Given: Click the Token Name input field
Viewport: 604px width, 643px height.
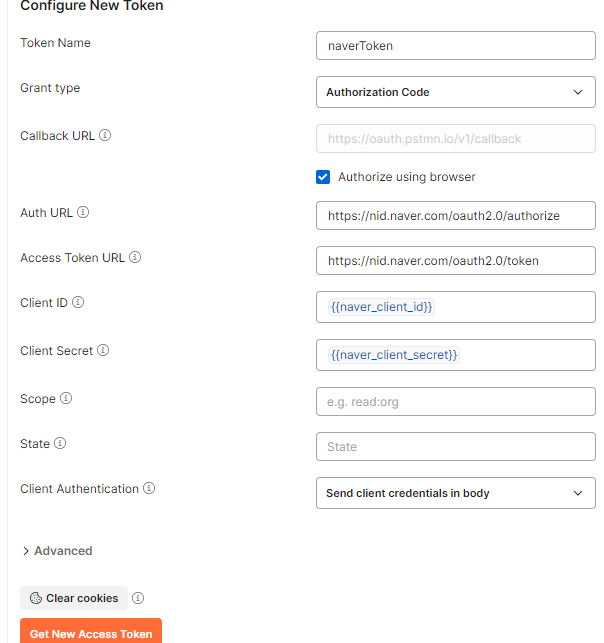Looking at the screenshot, I should tap(456, 46).
